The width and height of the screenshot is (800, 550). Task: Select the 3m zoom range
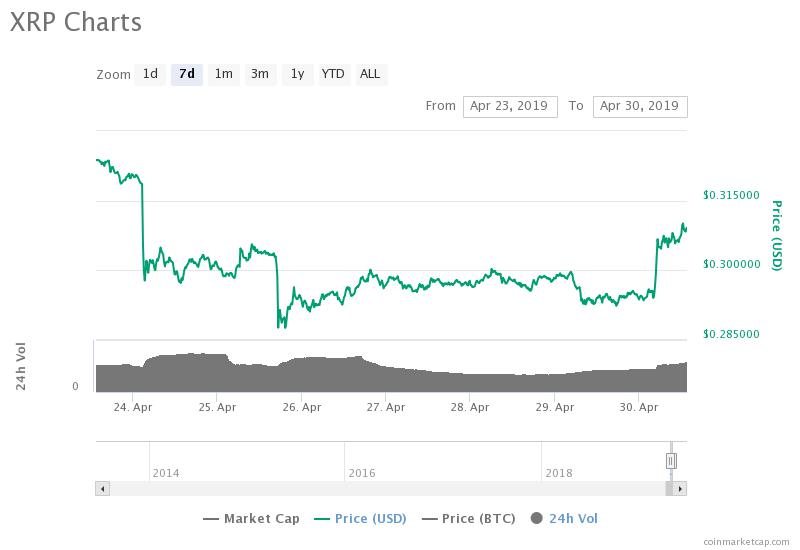tap(260, 74)
